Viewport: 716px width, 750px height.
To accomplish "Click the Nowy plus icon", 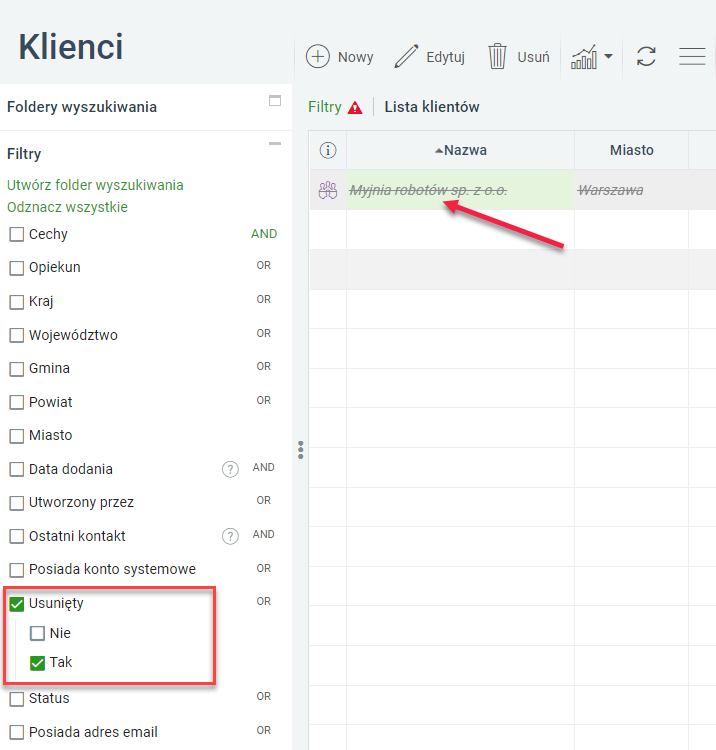I will coord(318,56).
